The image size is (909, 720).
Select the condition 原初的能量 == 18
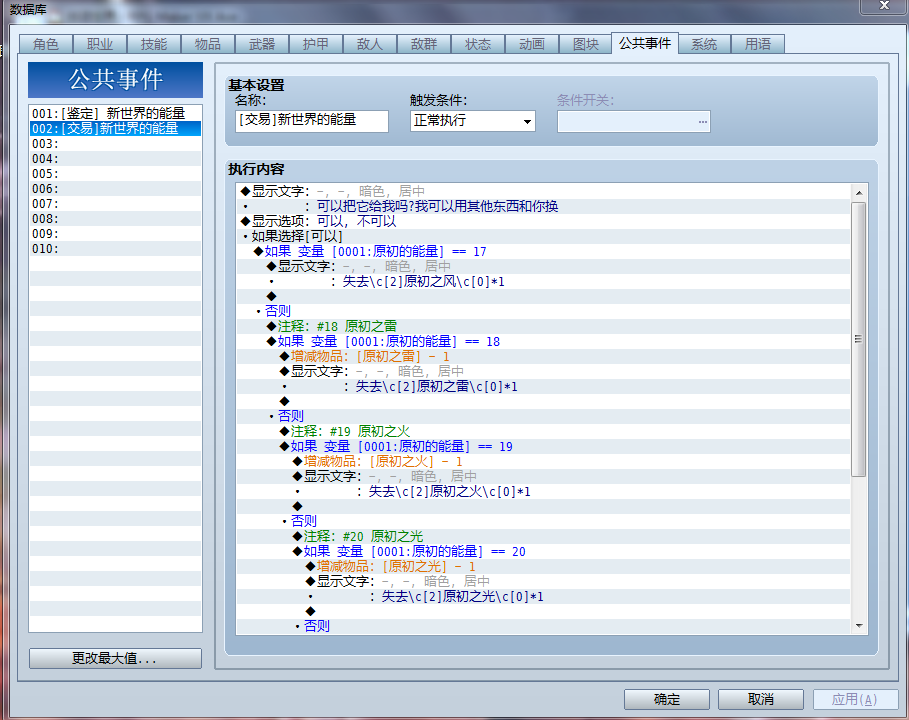(543, 341)
